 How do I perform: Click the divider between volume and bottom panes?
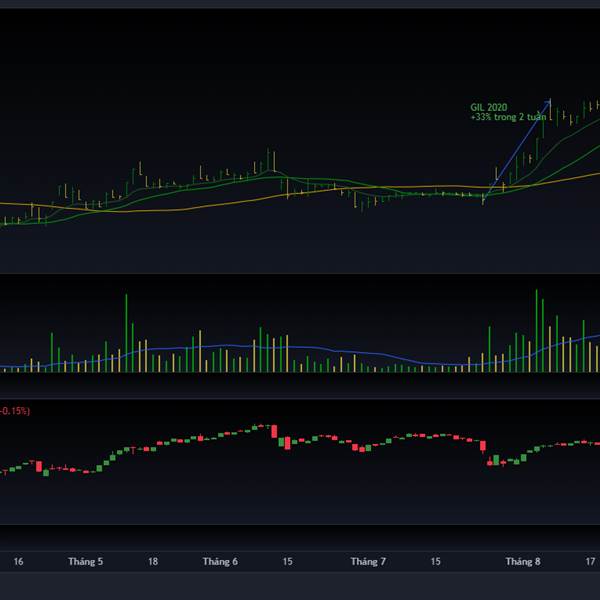(x=300, y=399)
